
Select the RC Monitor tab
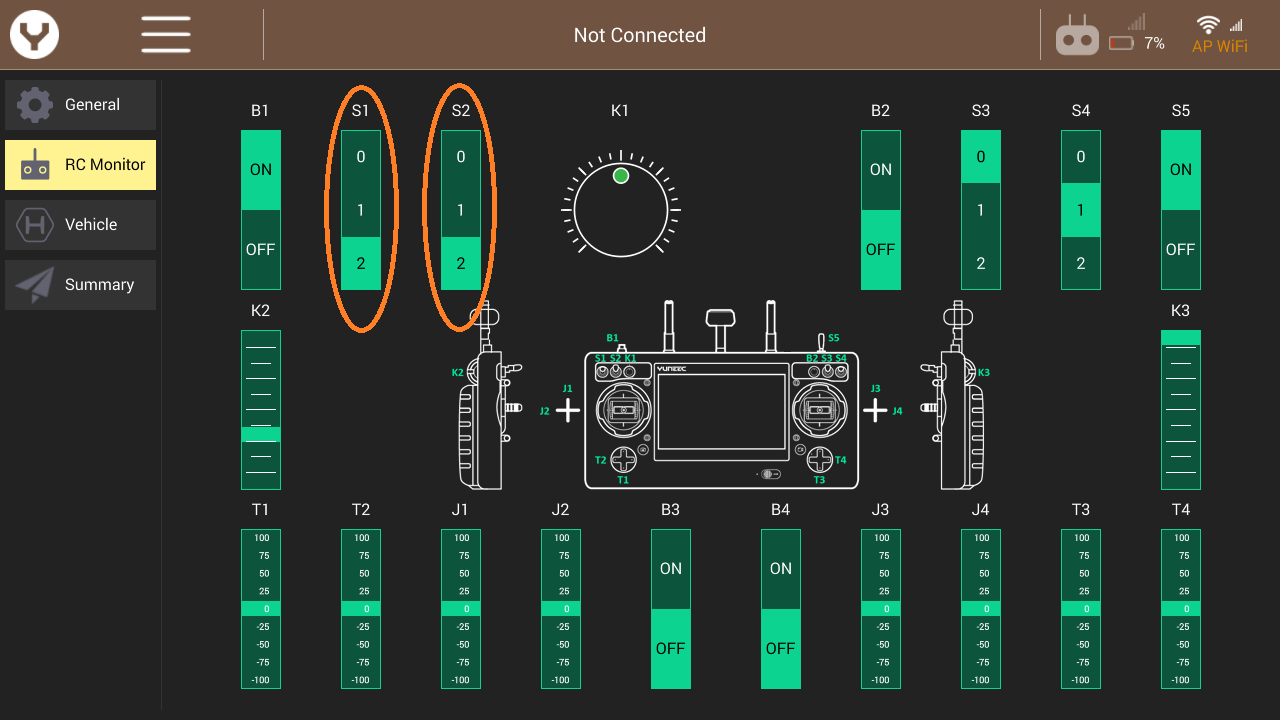tap(81, 165)
